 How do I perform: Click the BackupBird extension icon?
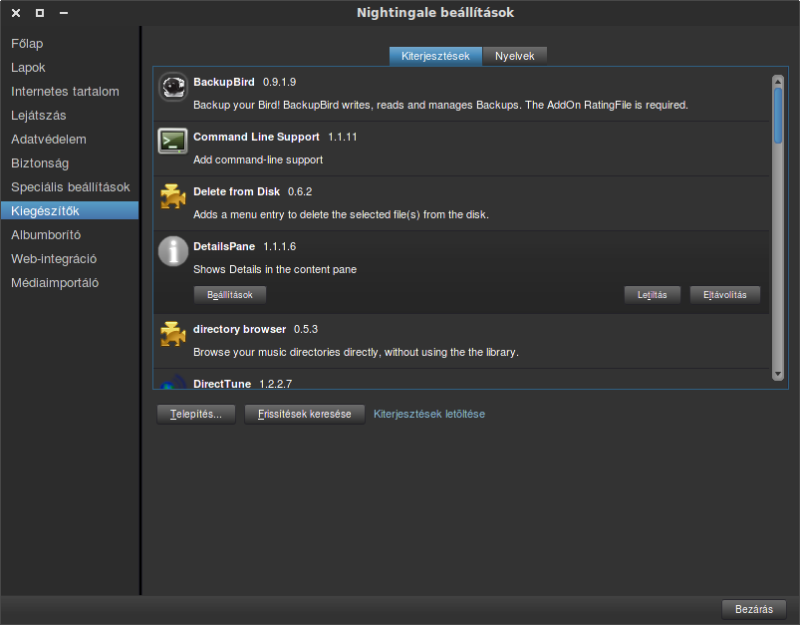coord(173,87)
